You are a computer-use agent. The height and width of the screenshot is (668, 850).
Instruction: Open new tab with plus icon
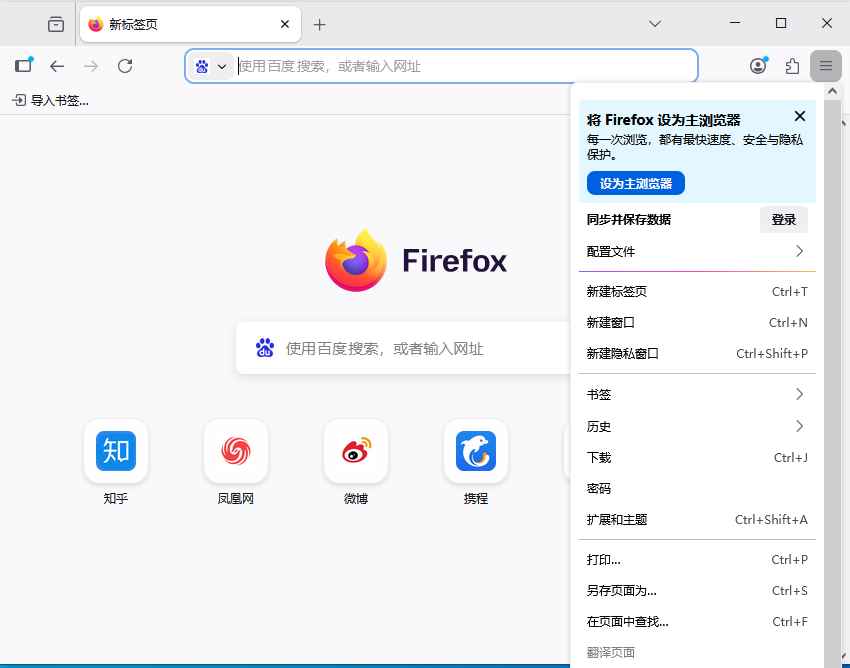(319, 24)
